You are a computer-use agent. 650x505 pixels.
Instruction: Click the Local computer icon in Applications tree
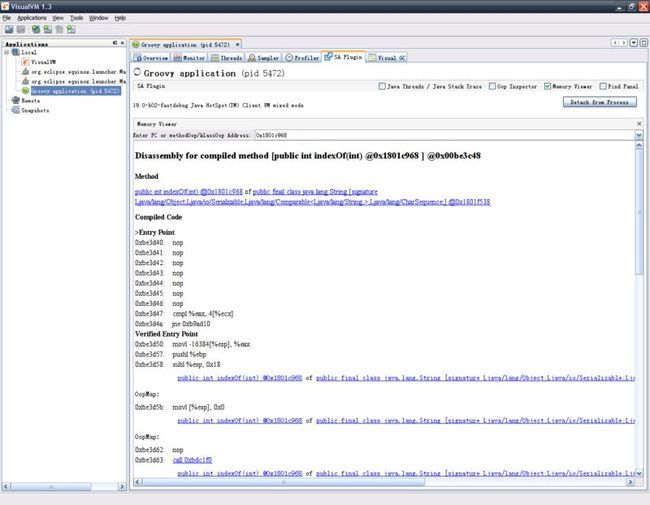pyautogui.click(x=16, y=52)
